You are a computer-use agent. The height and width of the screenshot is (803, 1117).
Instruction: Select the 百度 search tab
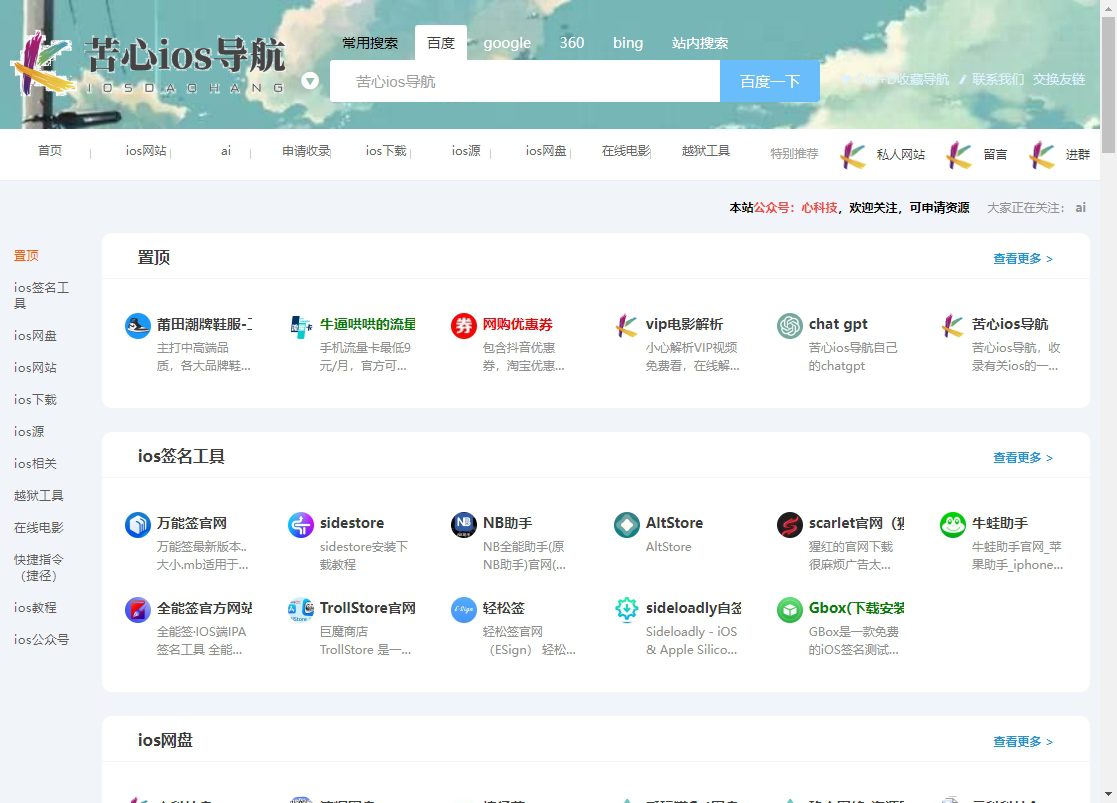(441, 43)
